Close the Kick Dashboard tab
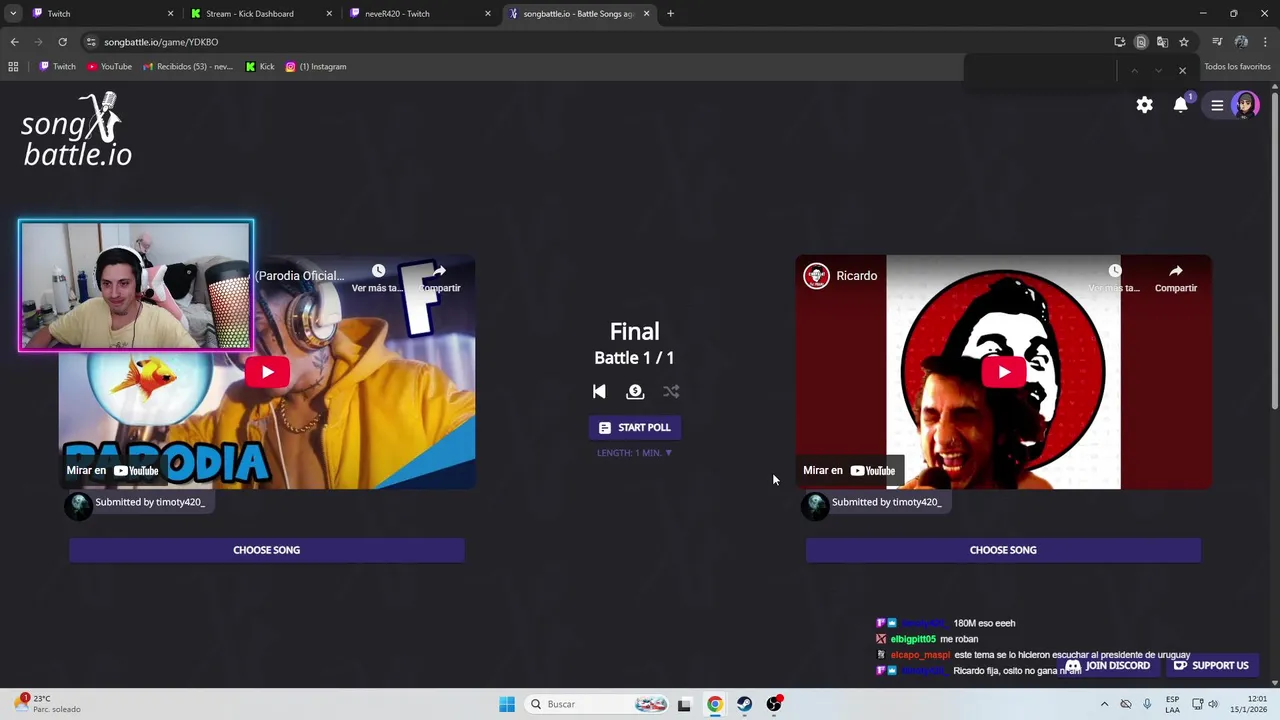The height and width of the screenshot is (720, 1280). (329, 14)
